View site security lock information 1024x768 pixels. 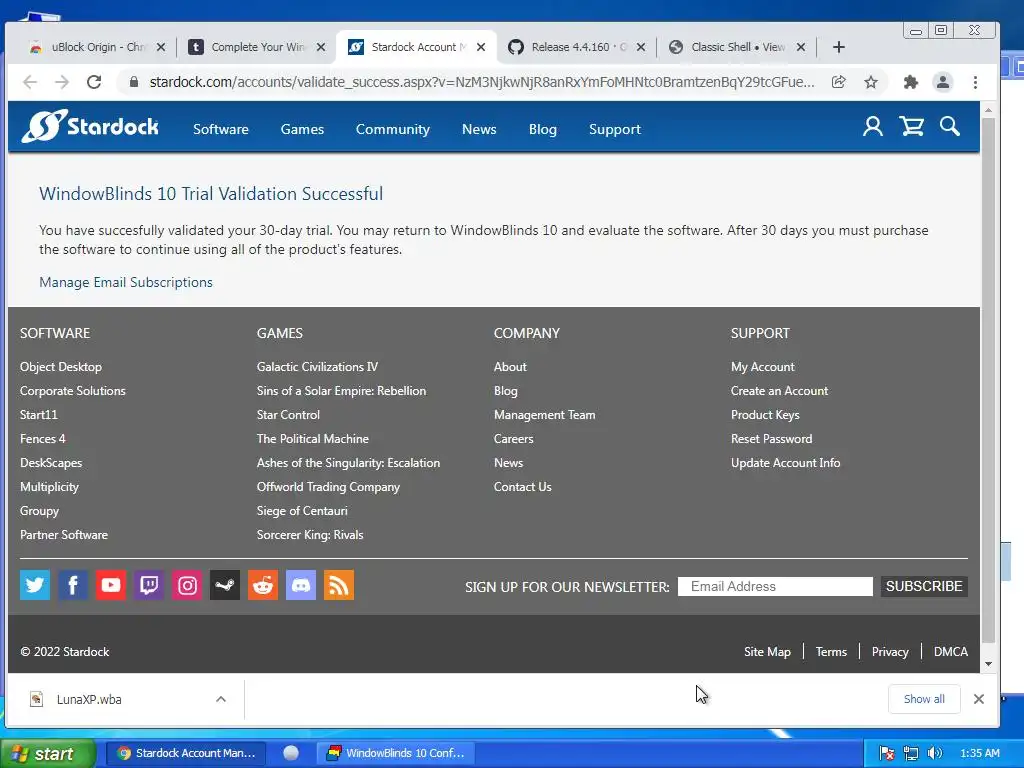pos(134,82)
